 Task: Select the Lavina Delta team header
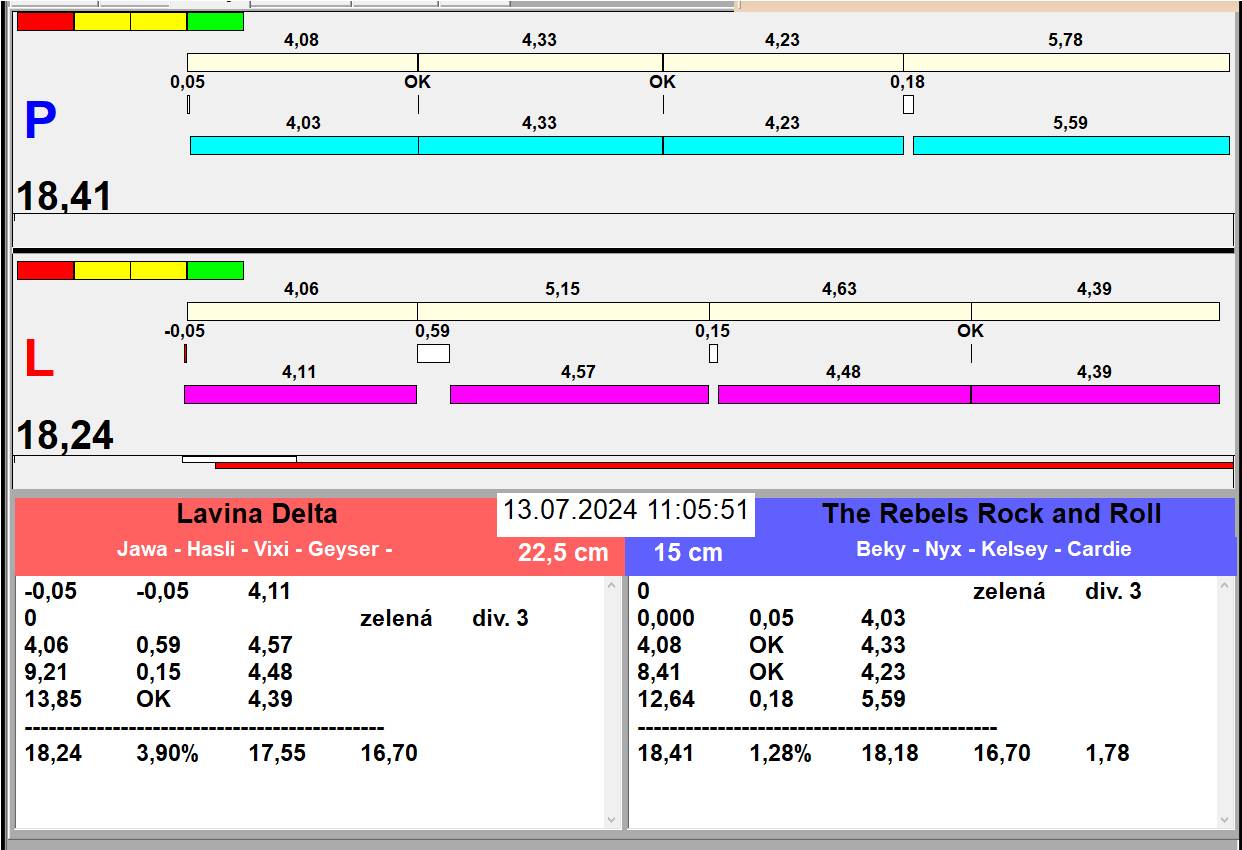(257, 514)
